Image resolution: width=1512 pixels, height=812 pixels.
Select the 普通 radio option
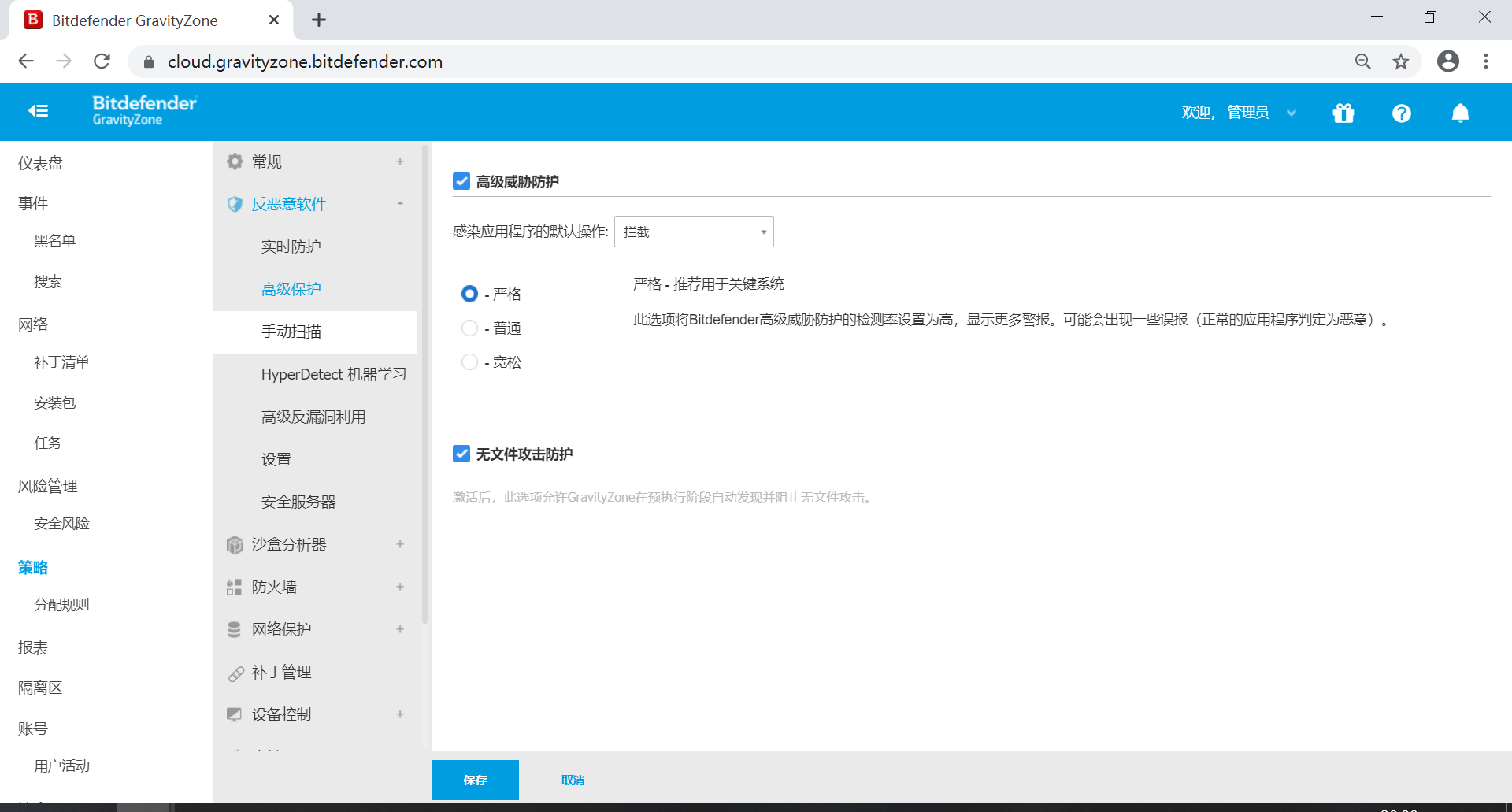pyautogui.click(x=469, y=328)
